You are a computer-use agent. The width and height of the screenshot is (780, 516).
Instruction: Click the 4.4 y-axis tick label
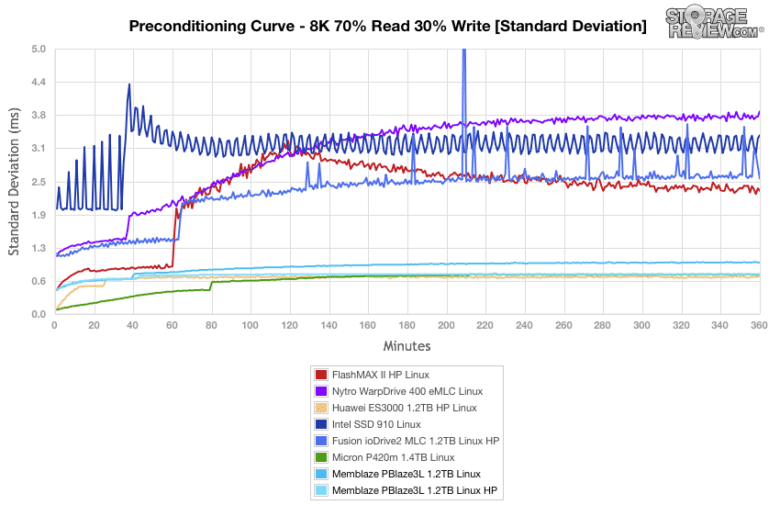click(x=38, y=82)
